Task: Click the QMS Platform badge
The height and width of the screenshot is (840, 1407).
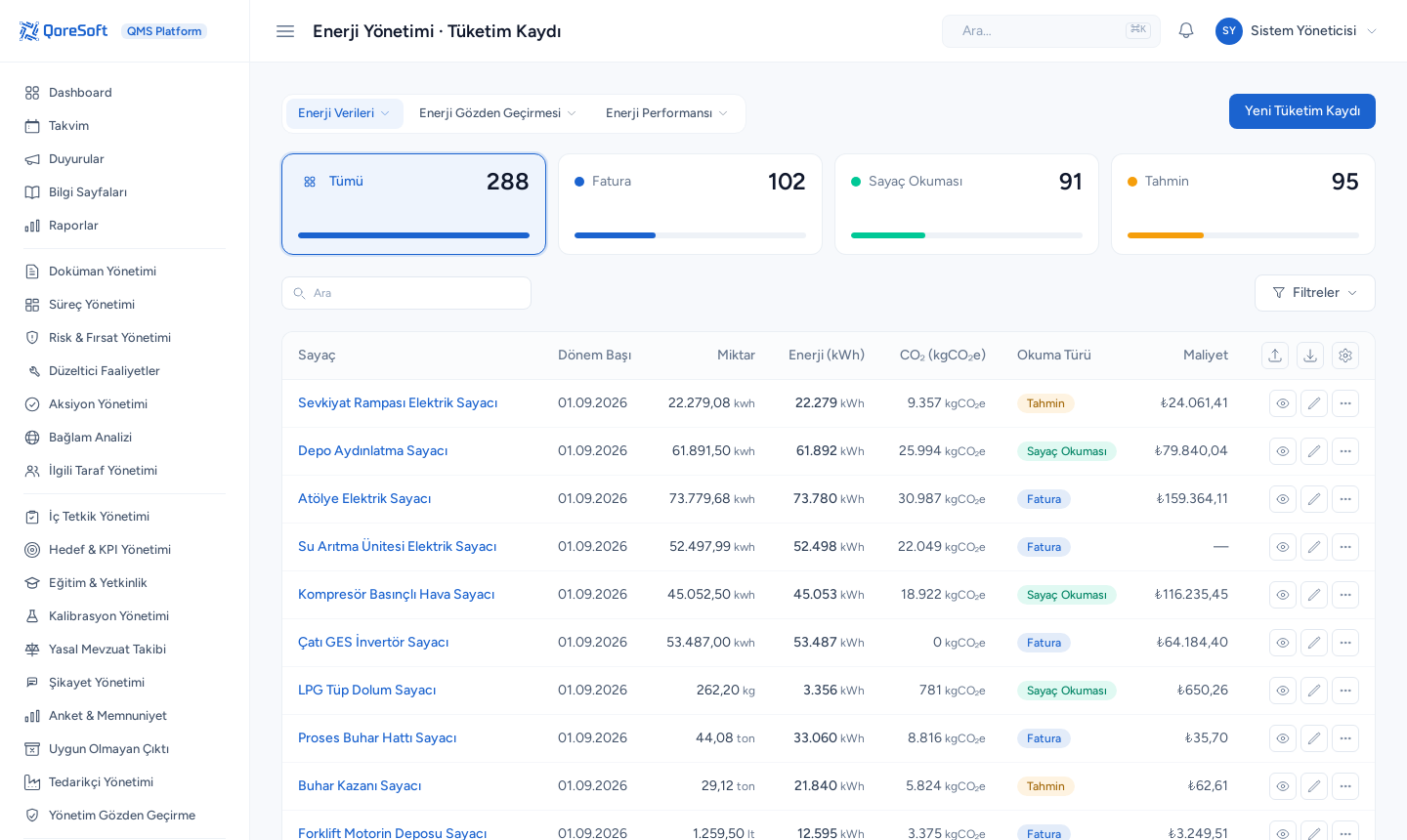Action: click(164, 31)
